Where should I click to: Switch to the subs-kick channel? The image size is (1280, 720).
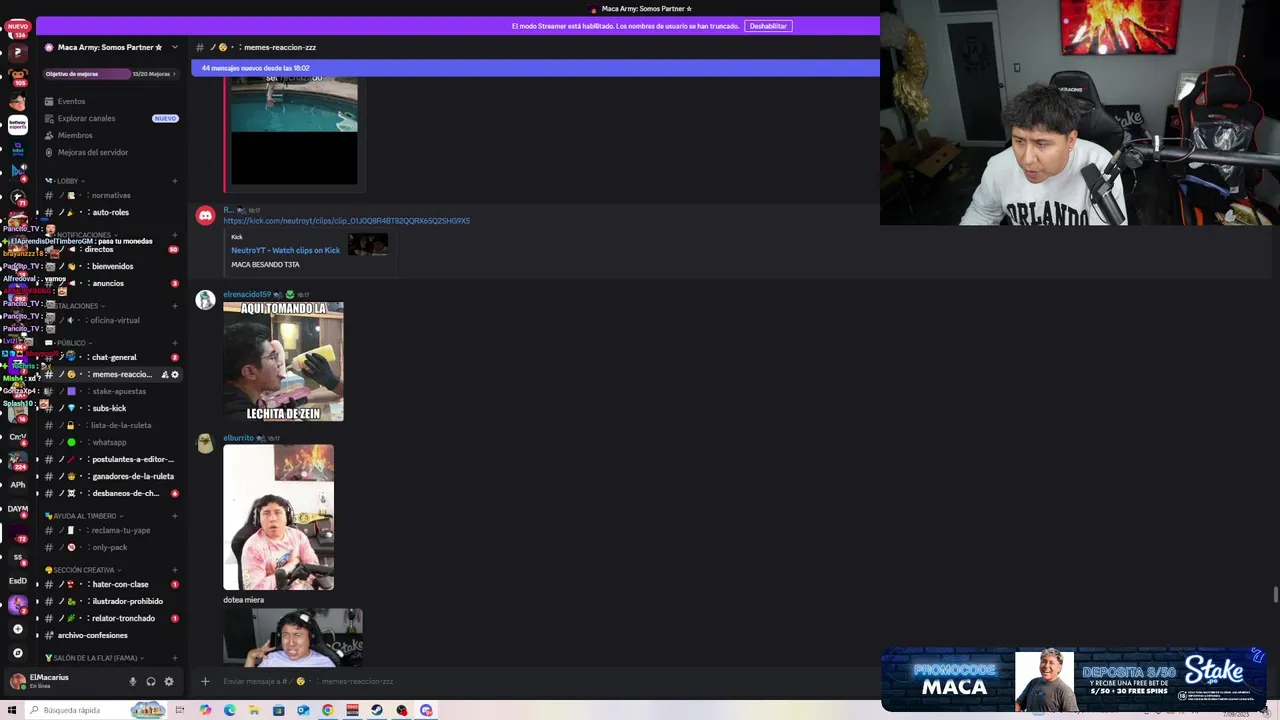coord(111,408)
